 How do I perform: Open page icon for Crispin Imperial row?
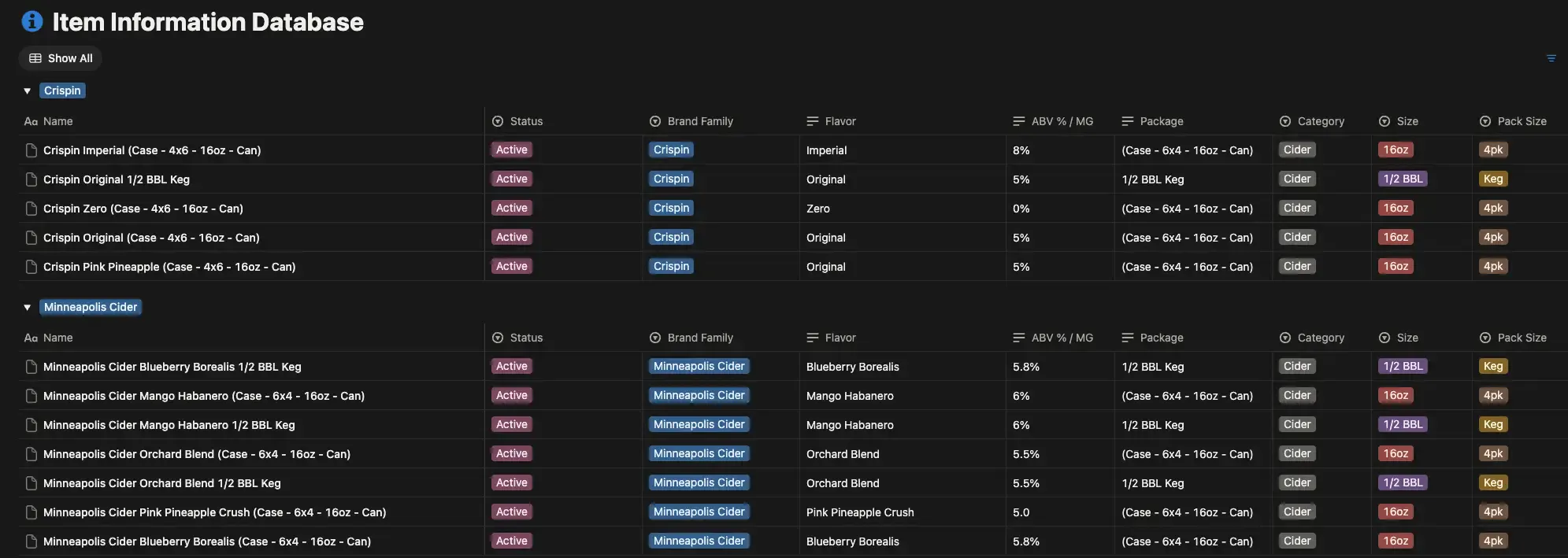(x=32, y=150)
